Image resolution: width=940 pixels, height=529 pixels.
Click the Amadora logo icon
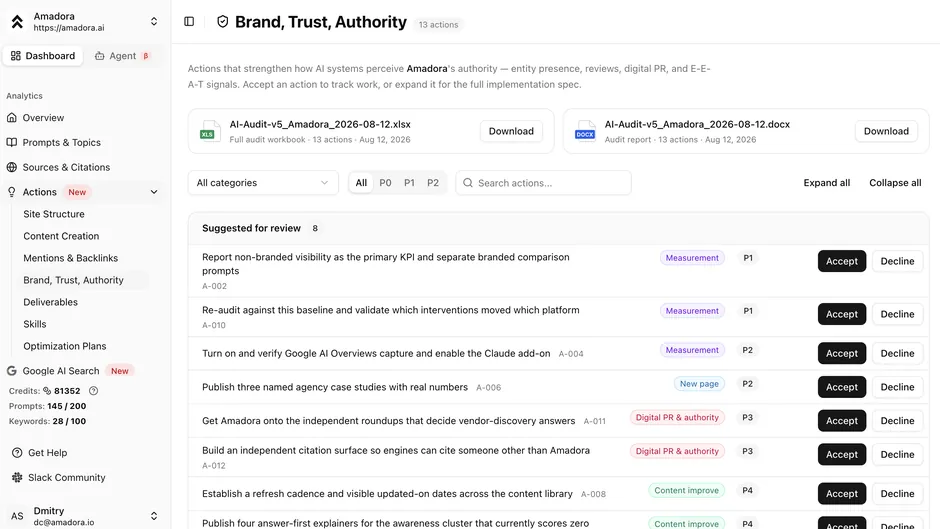tap(17, 22)
